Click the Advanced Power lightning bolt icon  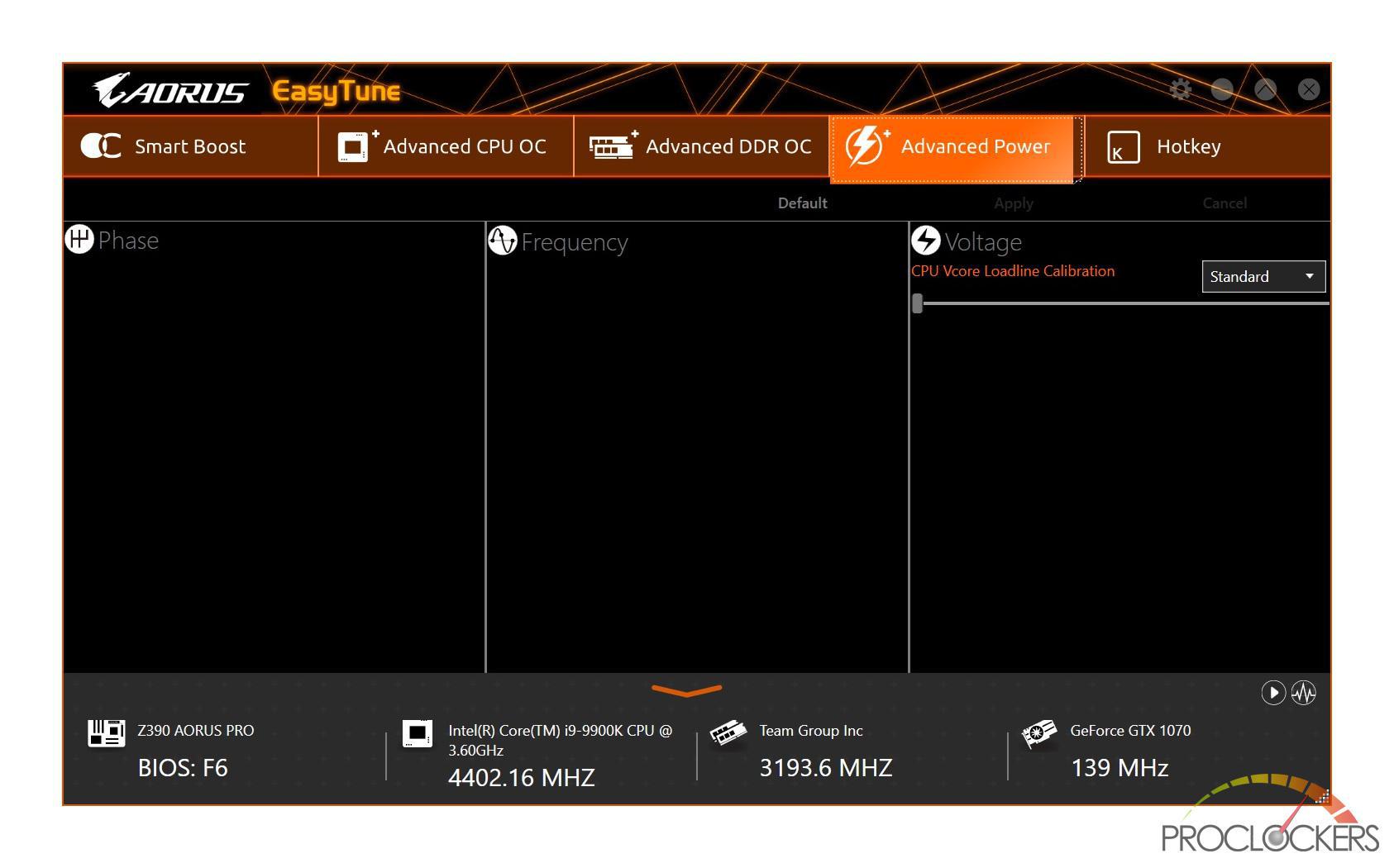pyautogui.click(x=866, y=146)
